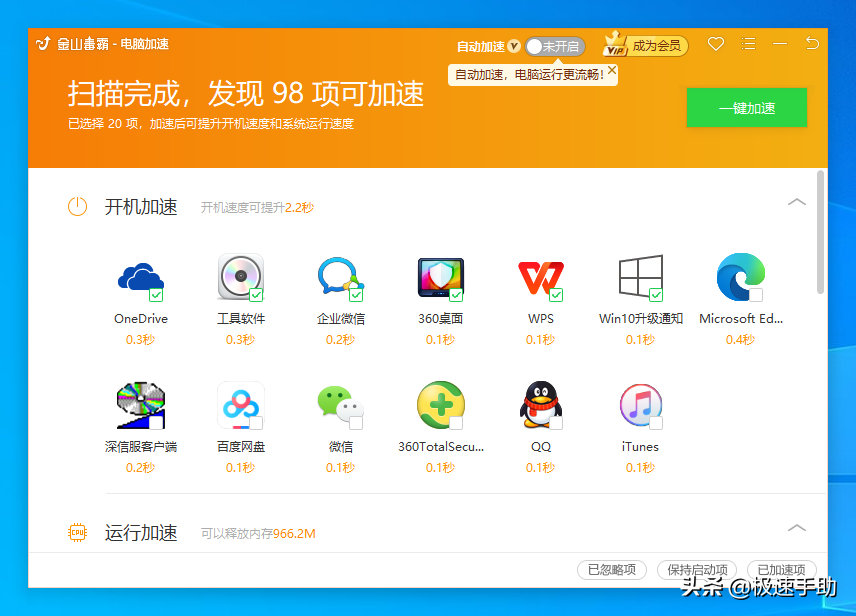856x616 pixels.
Task: Open the 保持启动项 tab
Action: (697, 569)
